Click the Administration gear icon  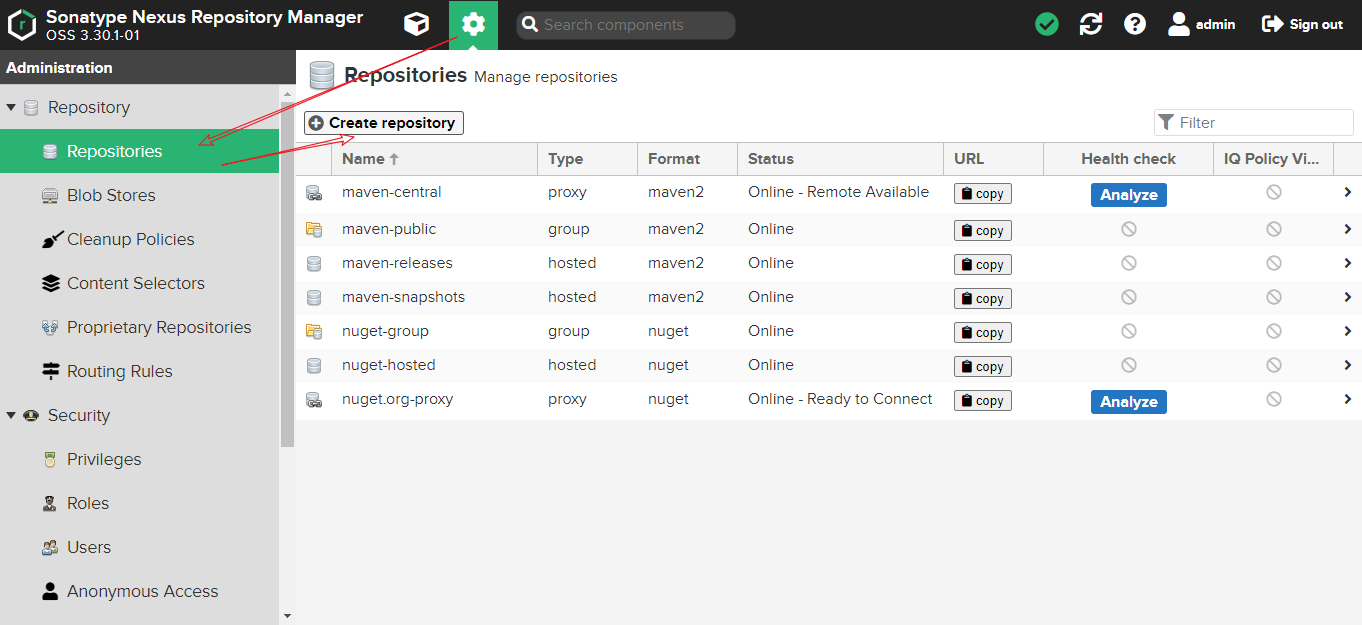[x=473, y=24]
